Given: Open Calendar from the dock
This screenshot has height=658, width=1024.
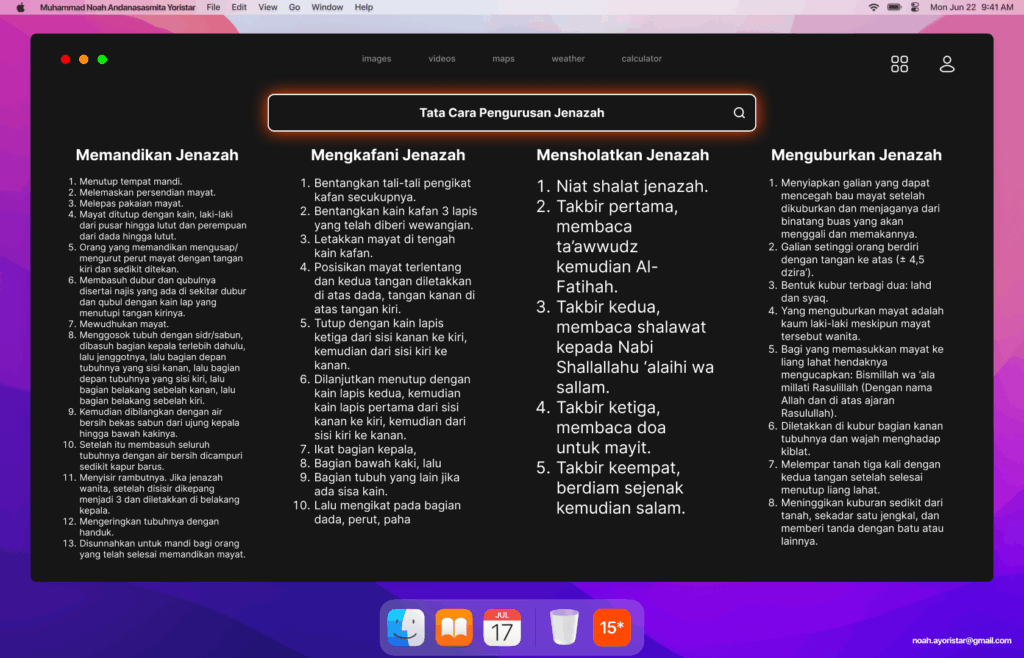Looking at the screenshot, I should [x=502, y=628].
